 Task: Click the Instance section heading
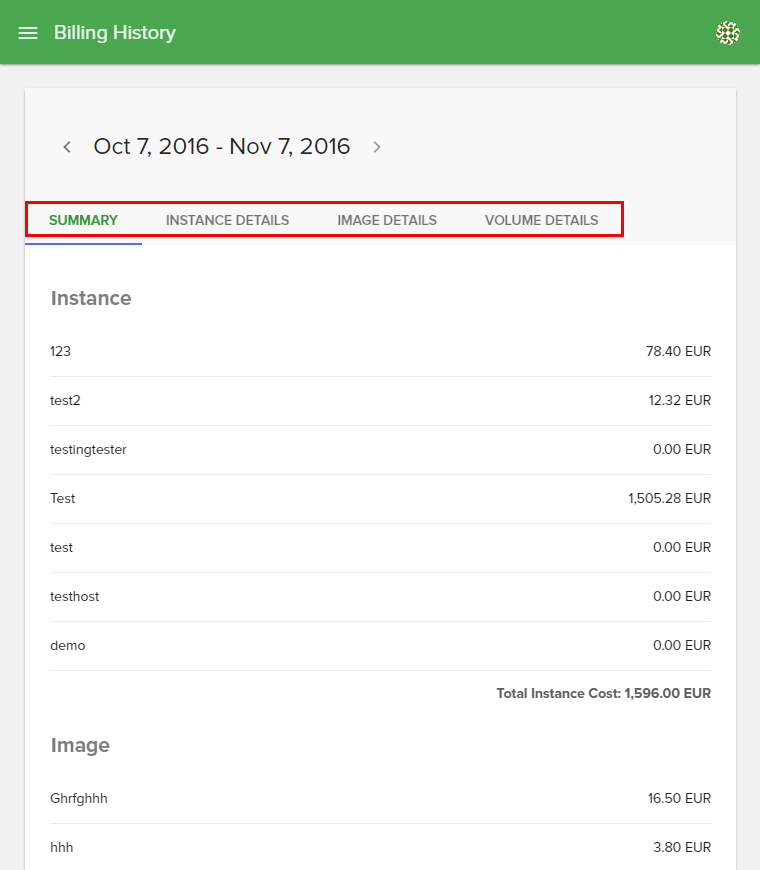(91, 298)
